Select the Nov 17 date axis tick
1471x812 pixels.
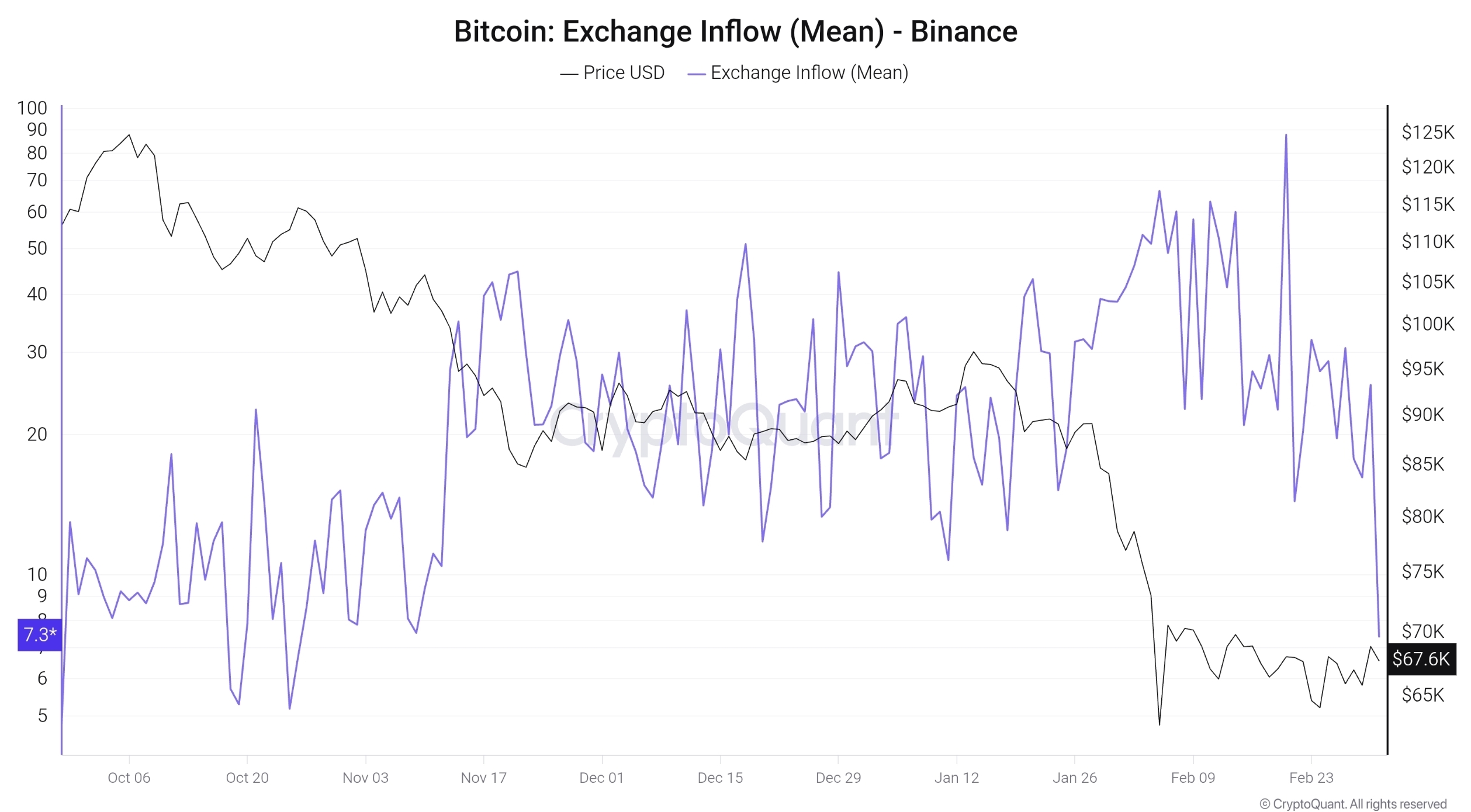[x=483, y=778]
